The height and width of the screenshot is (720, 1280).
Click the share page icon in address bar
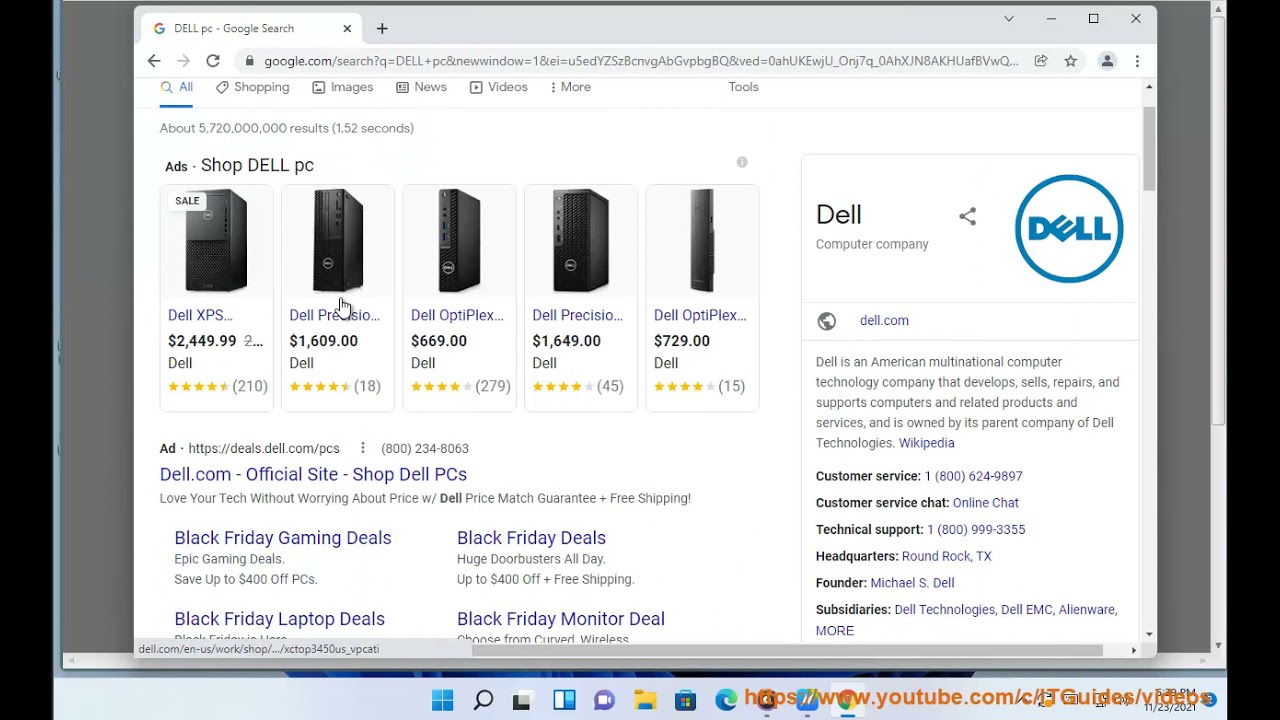pos(1041,61)
